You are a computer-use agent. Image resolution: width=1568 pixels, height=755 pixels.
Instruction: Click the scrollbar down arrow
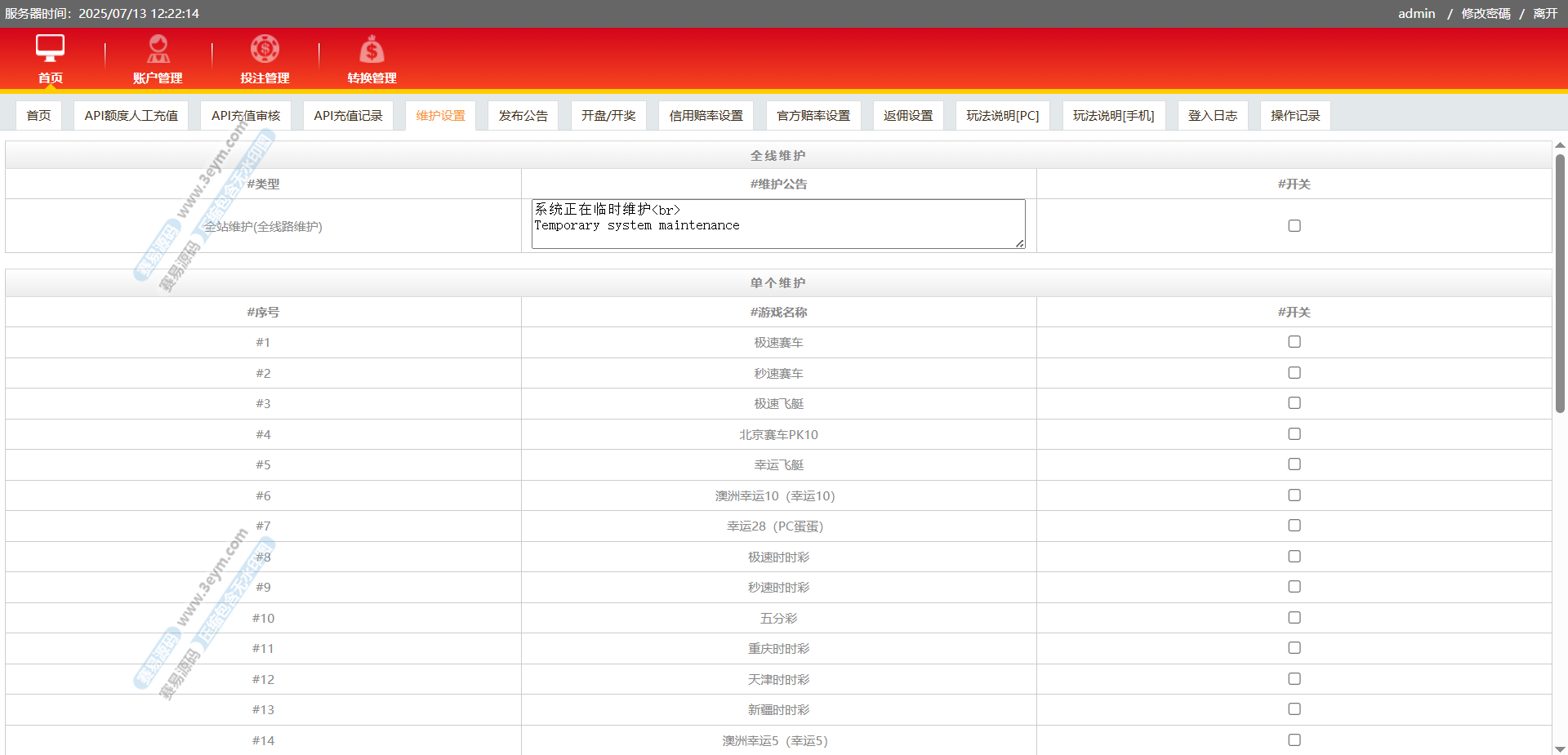point(1560,748)
